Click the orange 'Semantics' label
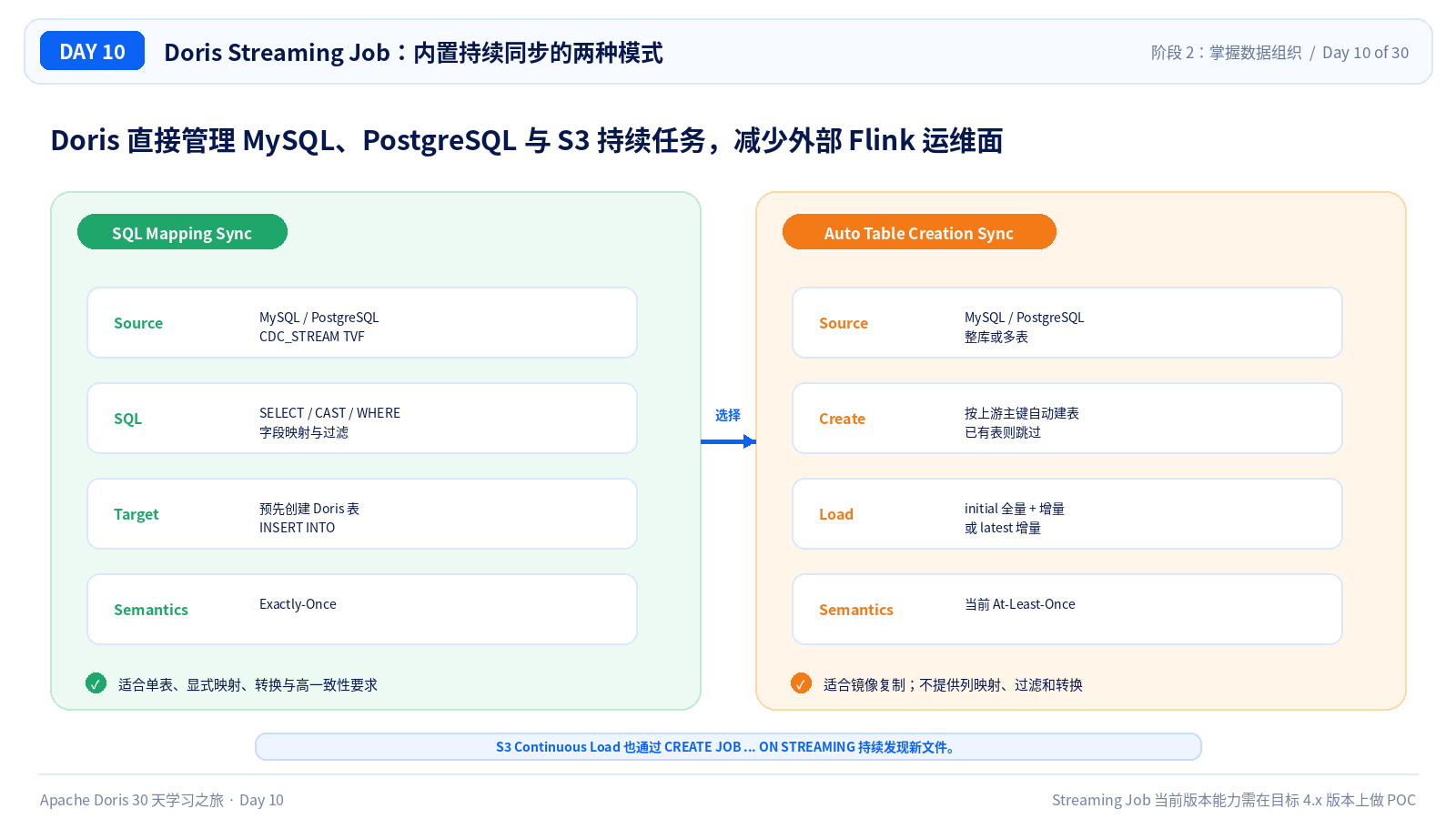1456x819 pixels. 856,610
